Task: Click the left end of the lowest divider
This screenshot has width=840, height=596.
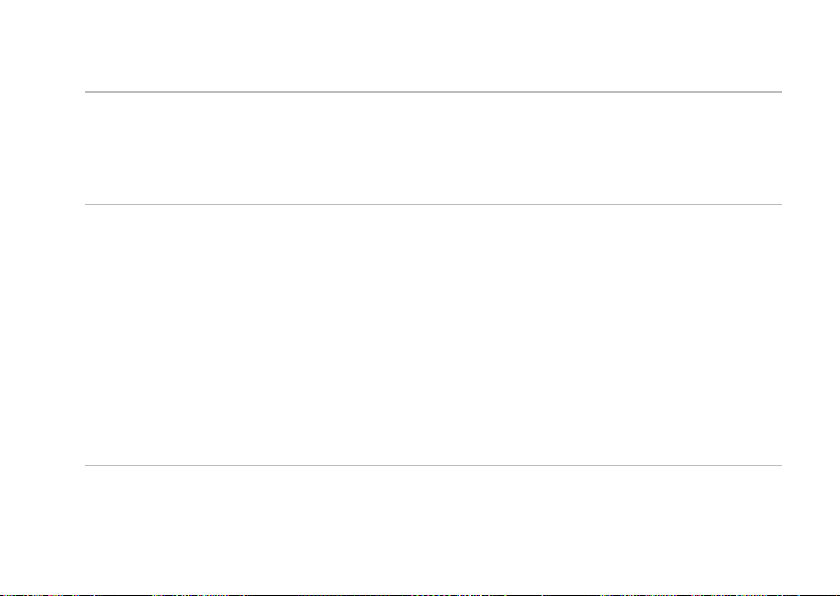Action: tap(87, 465)
